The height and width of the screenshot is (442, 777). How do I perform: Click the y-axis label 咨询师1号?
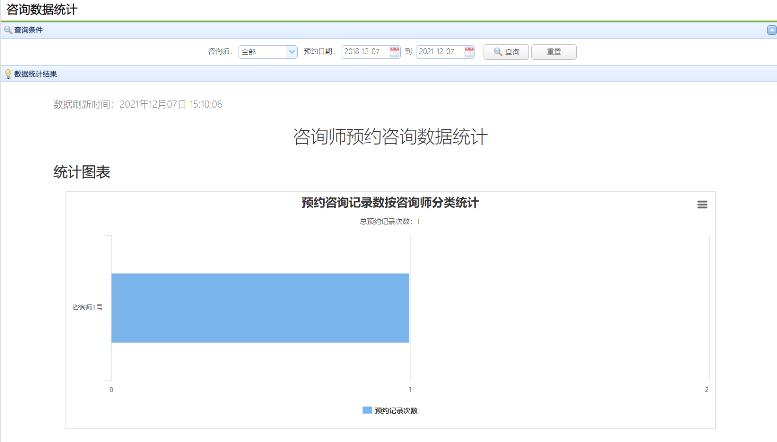(87, 307)
